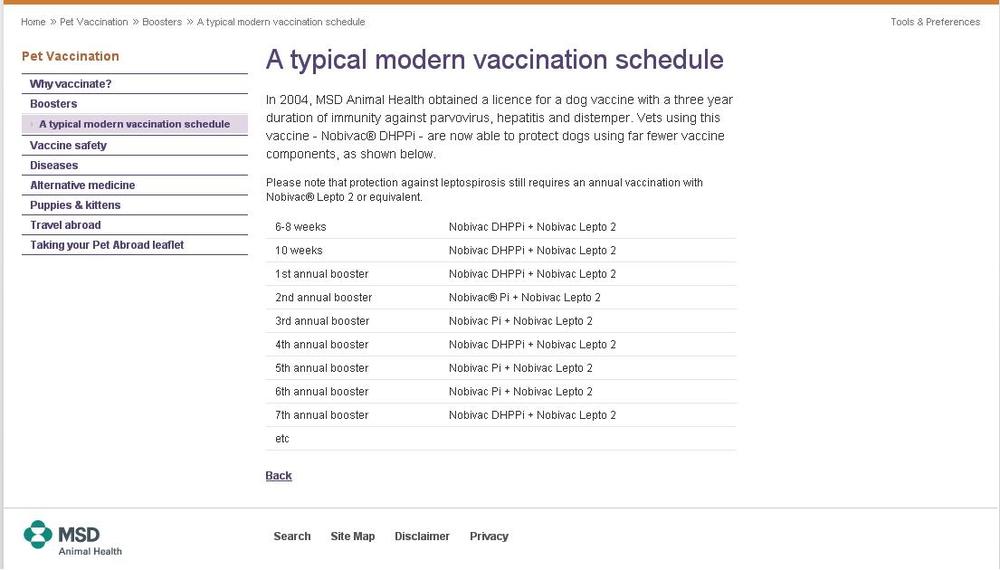Image resolution: width=1000 pixels, height=570 pixels.
Task: Open the Boosters sidebar section
Action: click(x=54, y=104)
